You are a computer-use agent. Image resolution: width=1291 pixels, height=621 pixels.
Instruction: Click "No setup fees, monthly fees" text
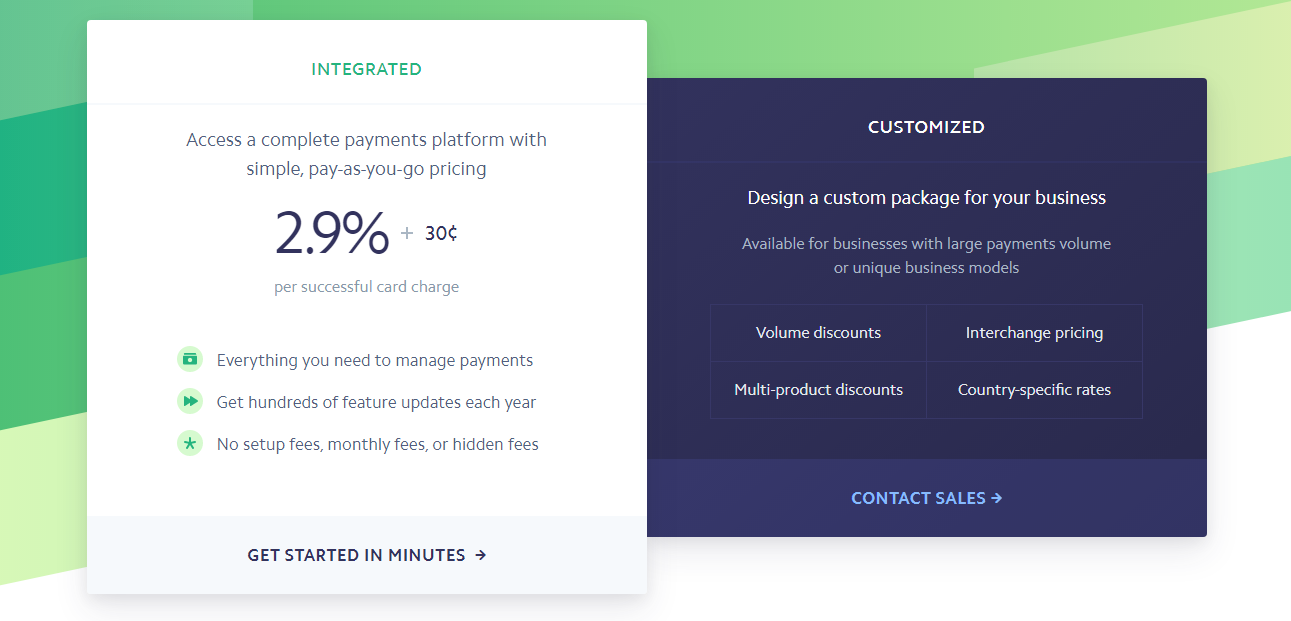377,444
